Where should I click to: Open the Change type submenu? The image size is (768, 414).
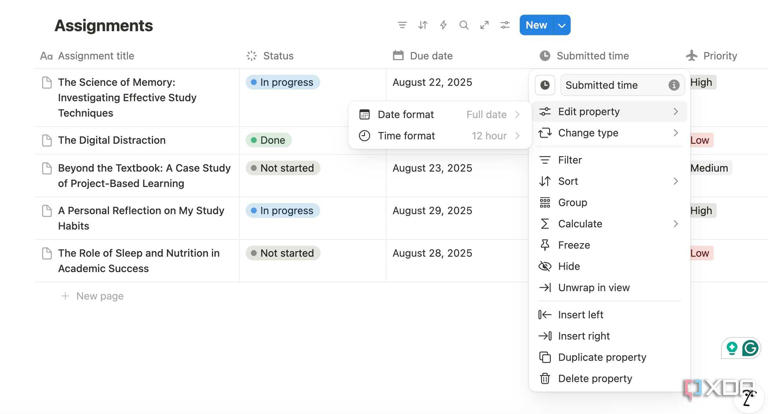(609, 133)
